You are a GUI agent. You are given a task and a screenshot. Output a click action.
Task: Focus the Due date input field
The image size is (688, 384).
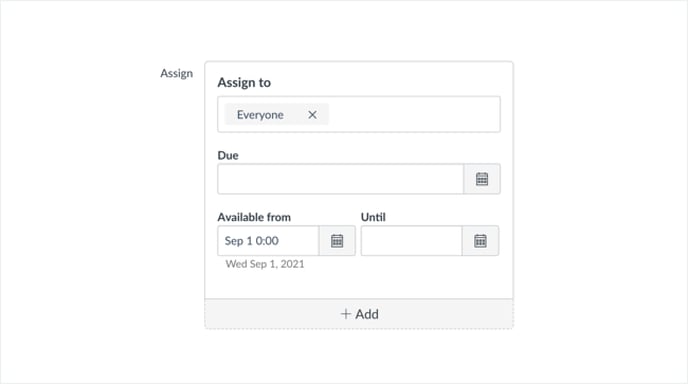(340, 179)
